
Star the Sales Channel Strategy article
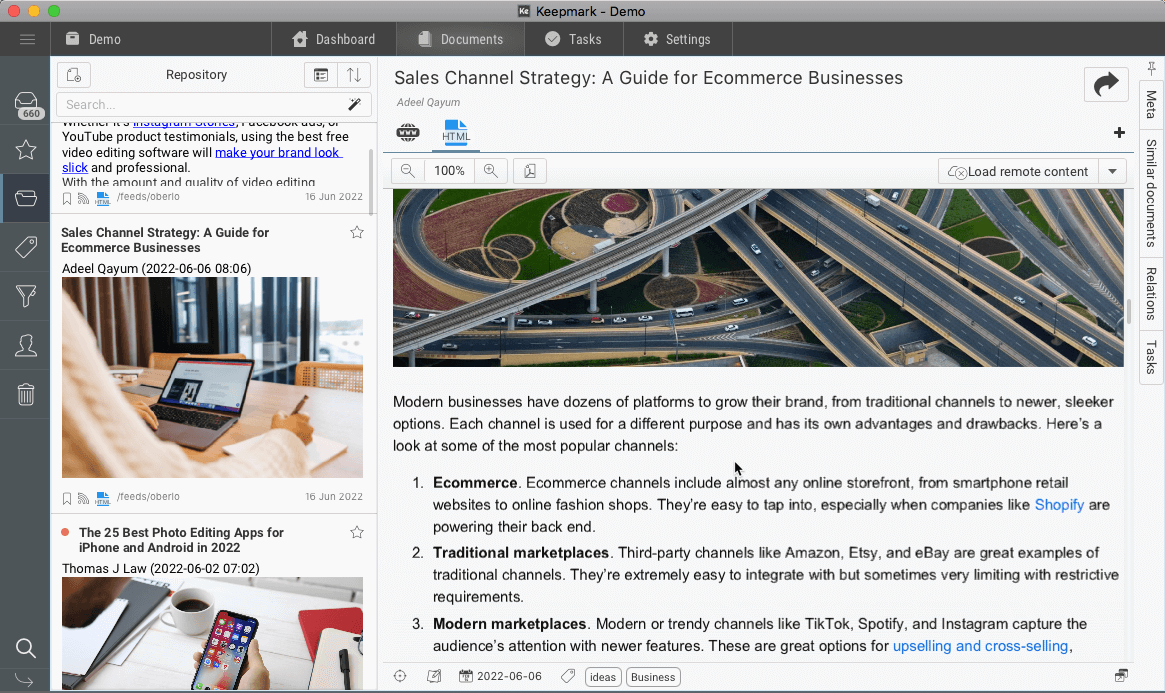point(357,233)
